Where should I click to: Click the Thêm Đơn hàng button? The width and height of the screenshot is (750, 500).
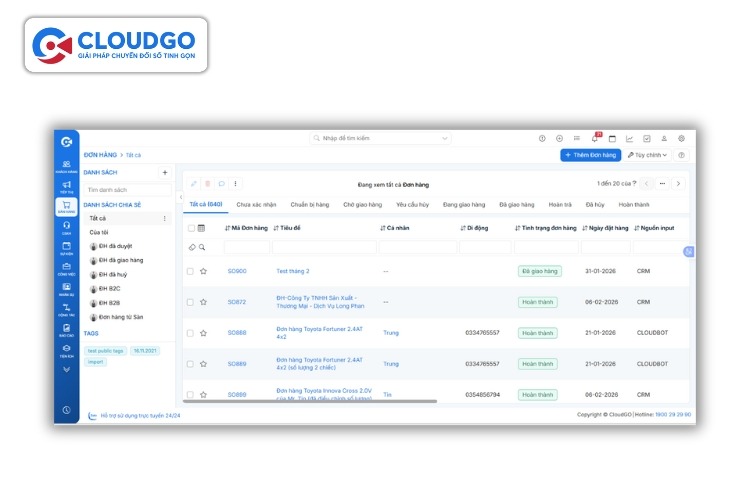pos(590,155)
